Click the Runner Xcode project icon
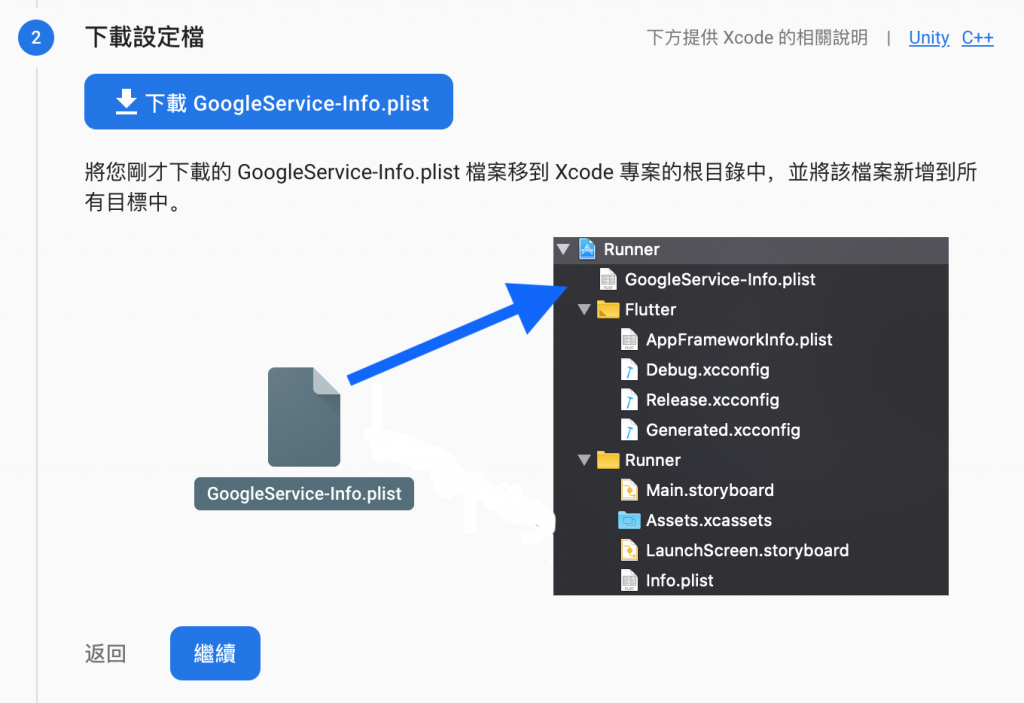The height and width of the screenshot is (703, 1024). [587, 249]
